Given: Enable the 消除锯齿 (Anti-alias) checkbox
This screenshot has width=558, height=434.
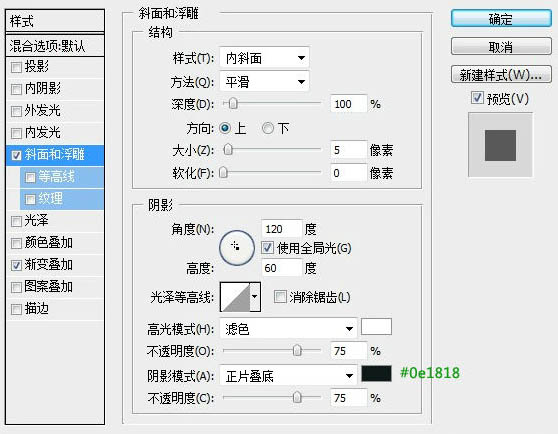Looking at the screenshot, I should 280,296.
